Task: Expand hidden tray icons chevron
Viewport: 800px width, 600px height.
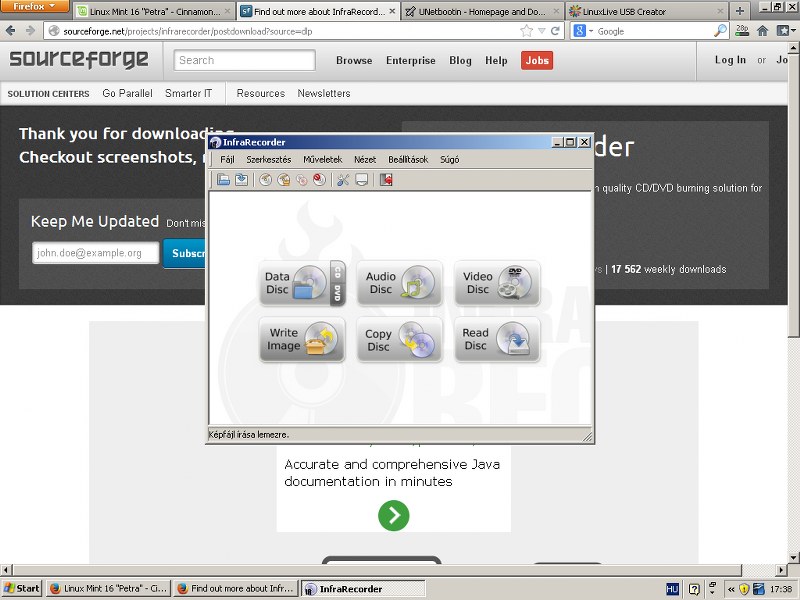Action: coord(731,589)
